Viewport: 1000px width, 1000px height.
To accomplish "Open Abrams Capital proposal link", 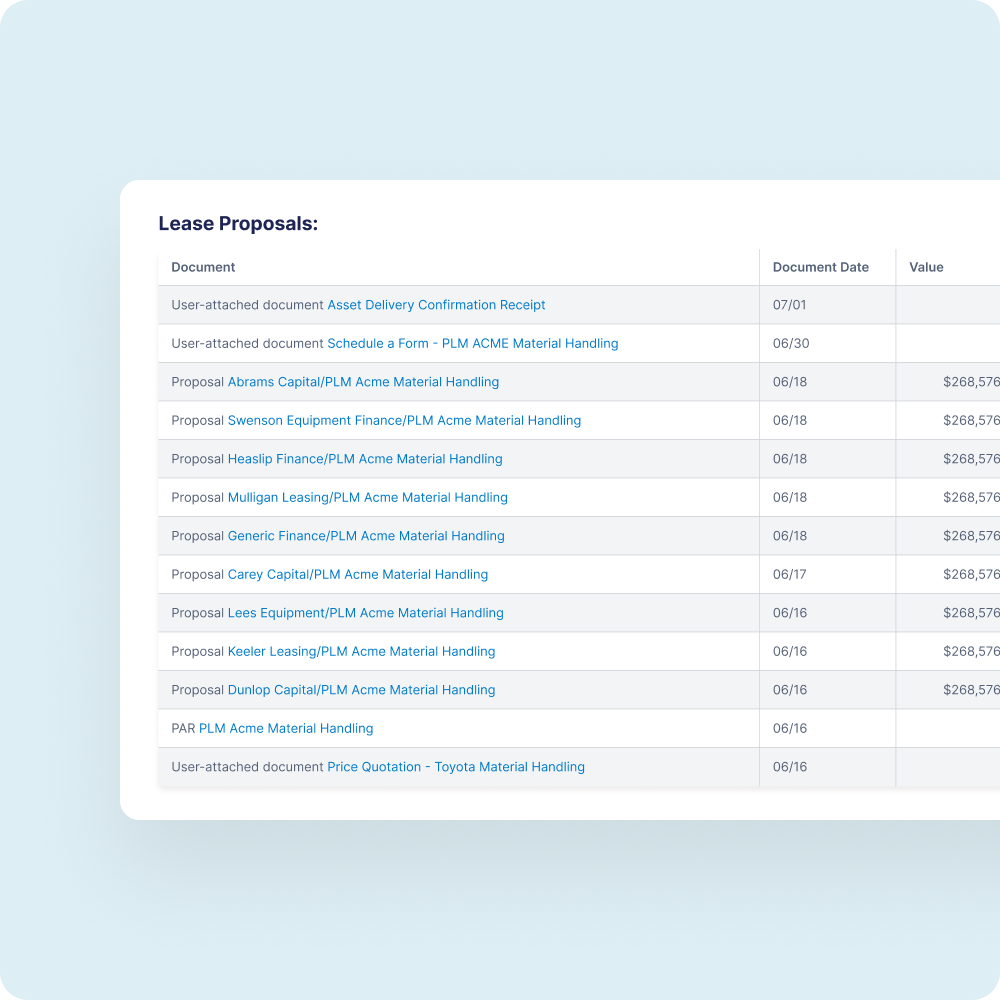I will 363,381.
